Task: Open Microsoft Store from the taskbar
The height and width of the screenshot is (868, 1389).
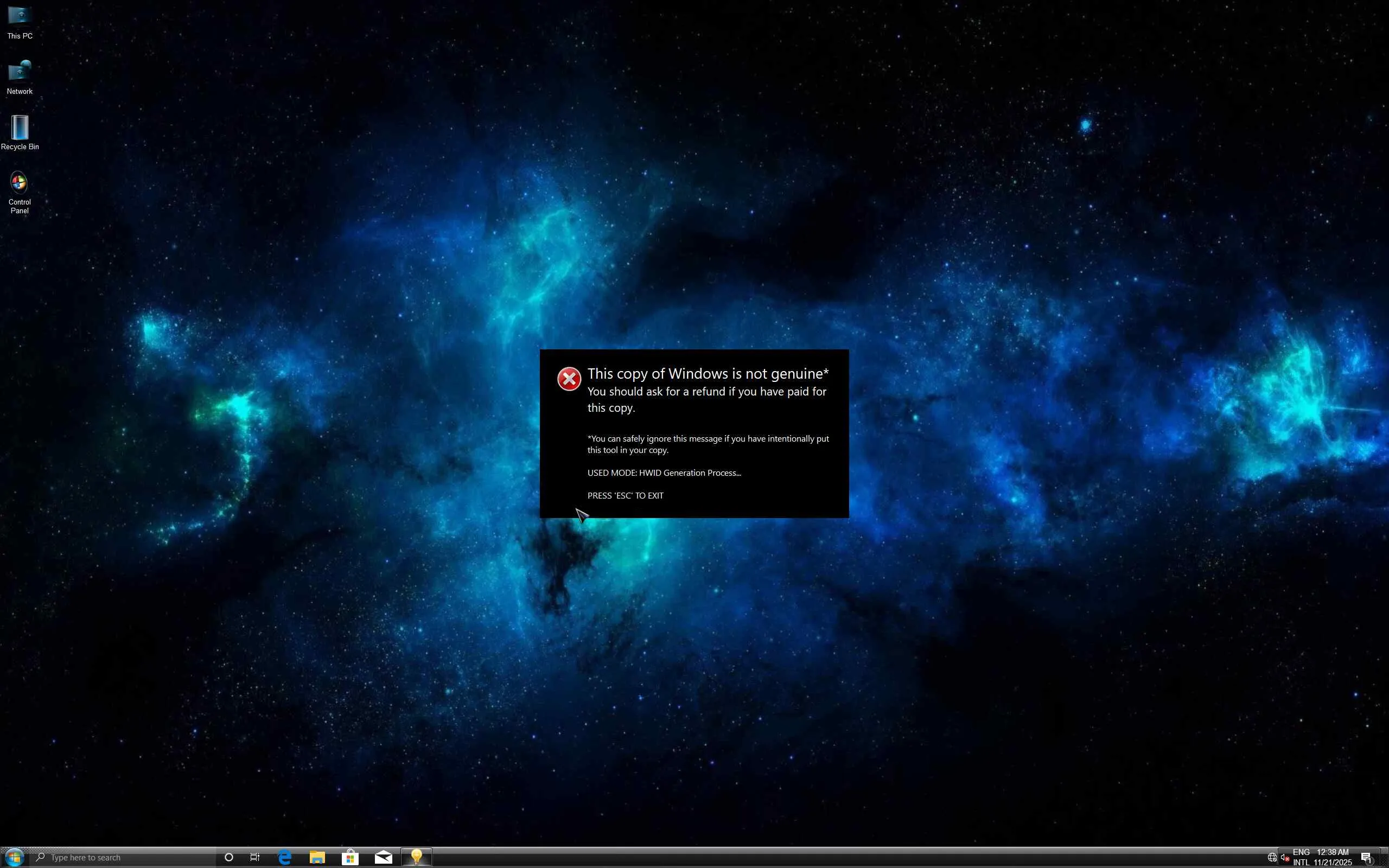Action: [x=350, y=857]
